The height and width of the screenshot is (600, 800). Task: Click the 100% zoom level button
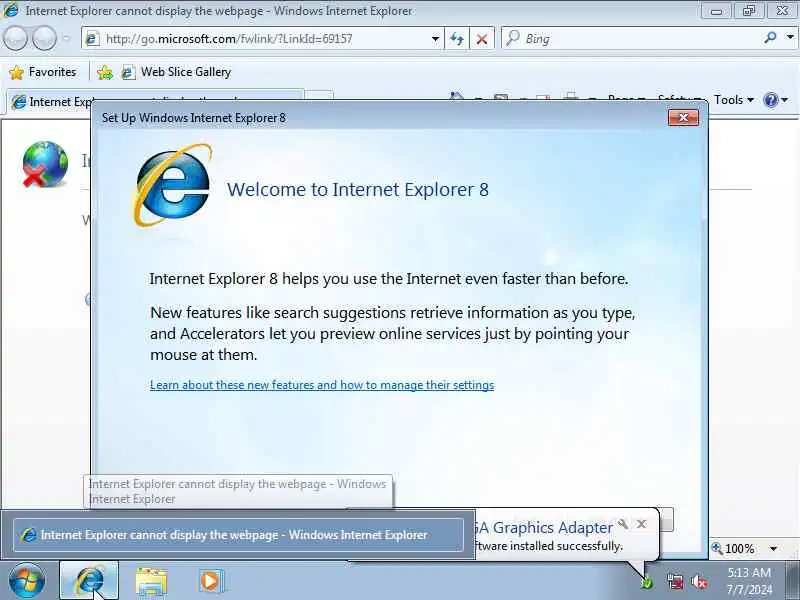734,548
